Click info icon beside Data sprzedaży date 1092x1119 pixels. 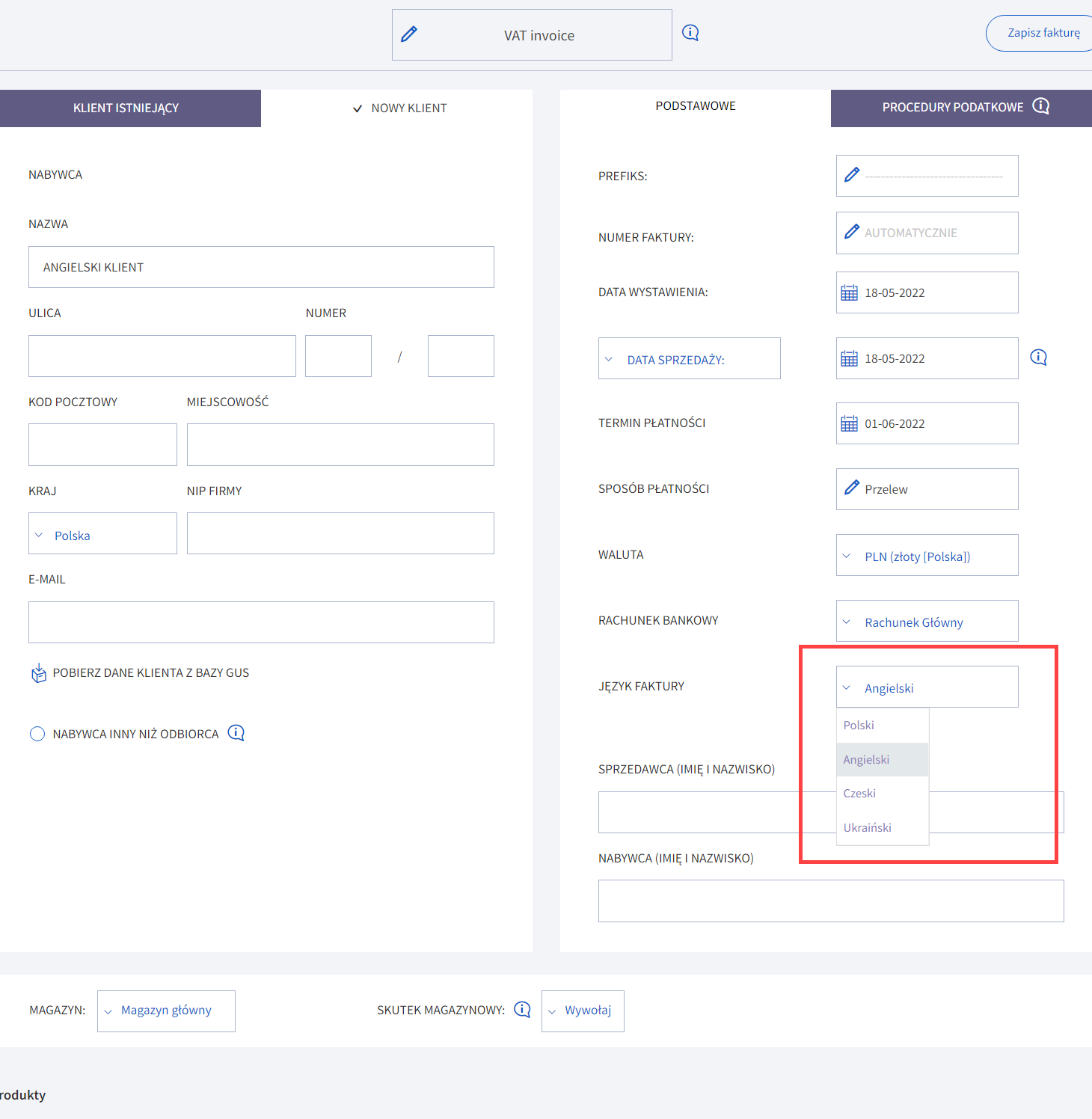1039,358
